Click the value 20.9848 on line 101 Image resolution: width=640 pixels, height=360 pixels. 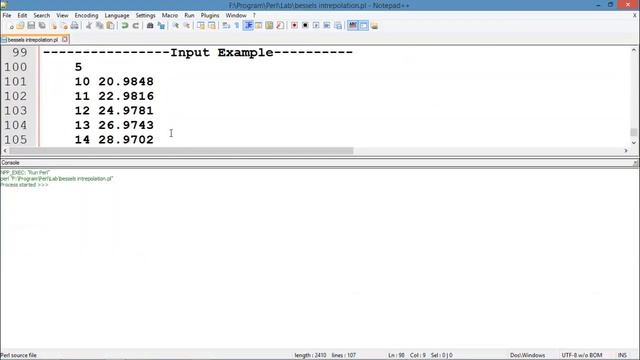[126, 82]
